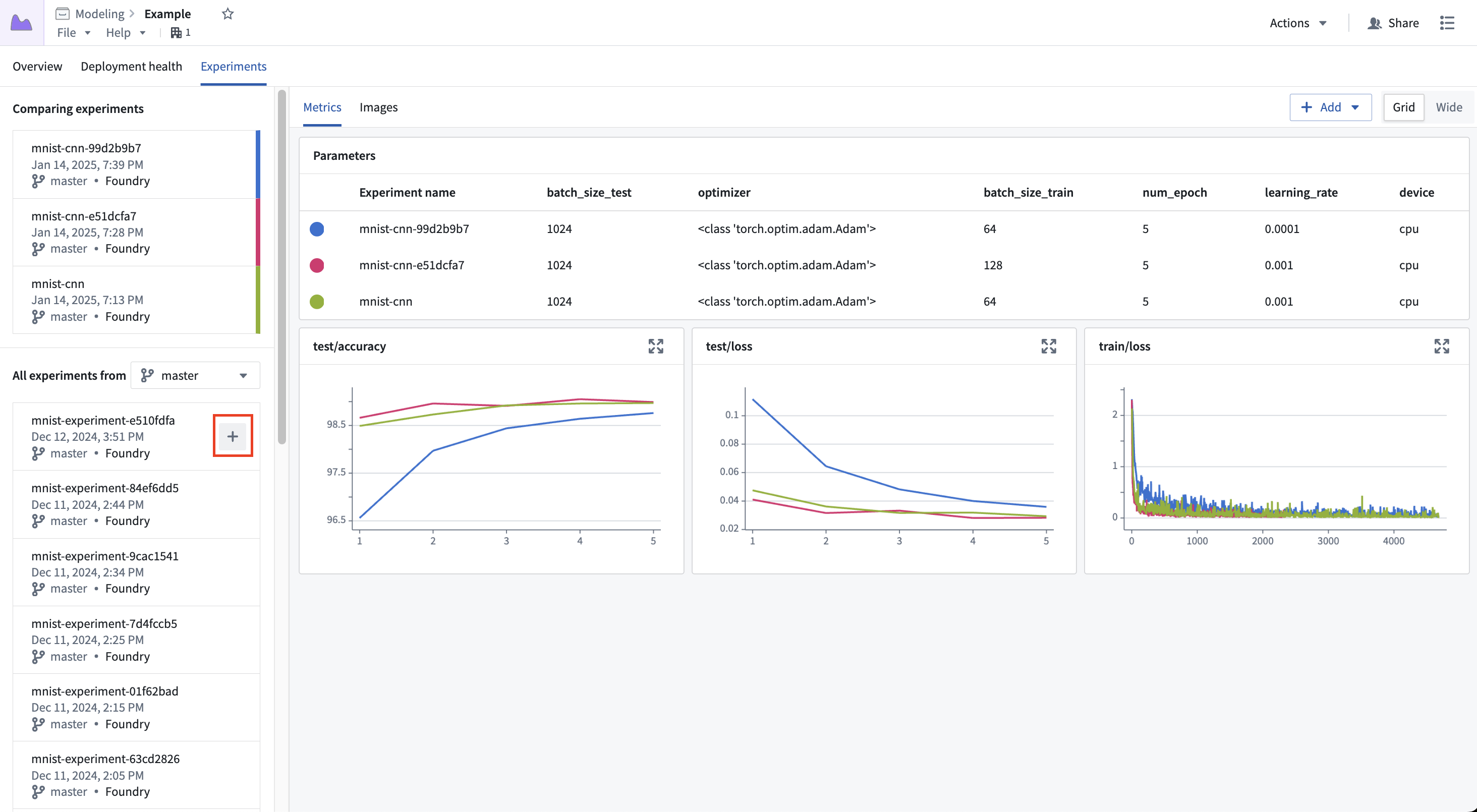Image resolution: width=1477 pixels, height=812 pixels.
Task: Star the Example project as favorite
Action: [x=228, y=14]
